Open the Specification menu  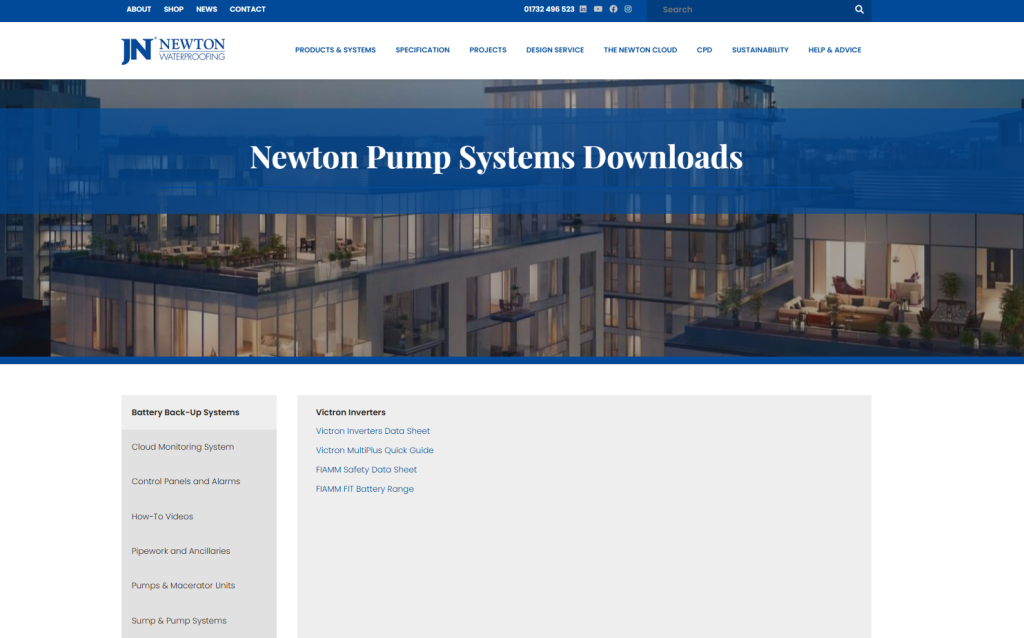pyautogui.click(x=423, y=50)
